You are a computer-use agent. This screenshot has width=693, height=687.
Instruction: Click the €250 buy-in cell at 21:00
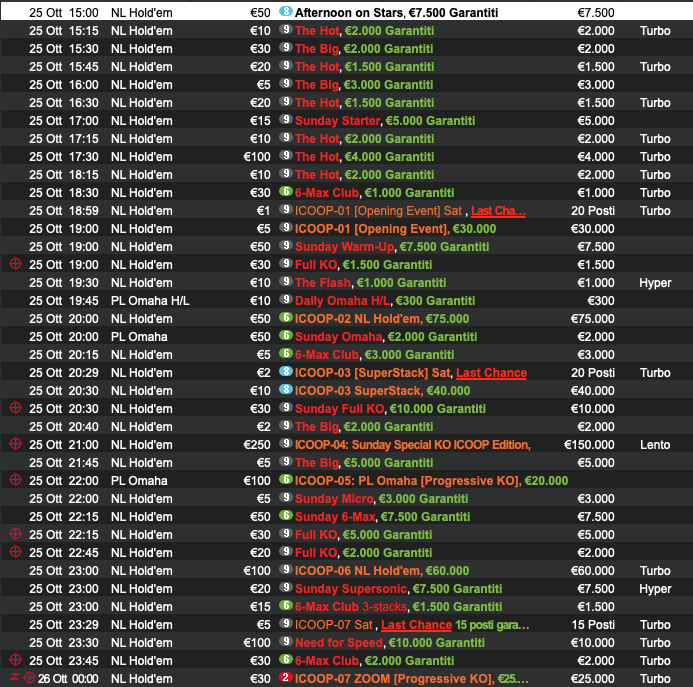click(257, 445)
